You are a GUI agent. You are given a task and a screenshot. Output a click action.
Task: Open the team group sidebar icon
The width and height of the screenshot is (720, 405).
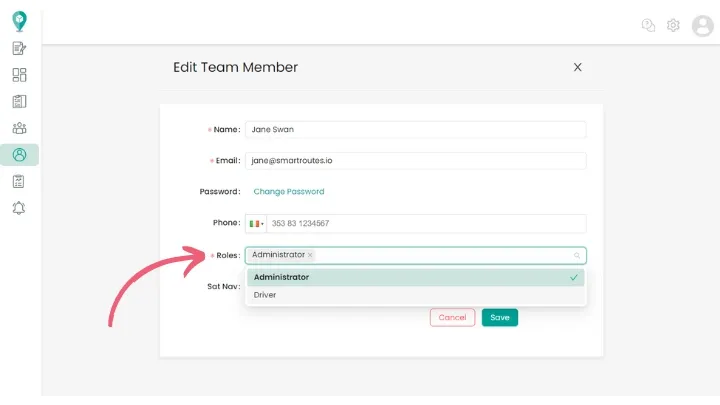pos(19,128)
